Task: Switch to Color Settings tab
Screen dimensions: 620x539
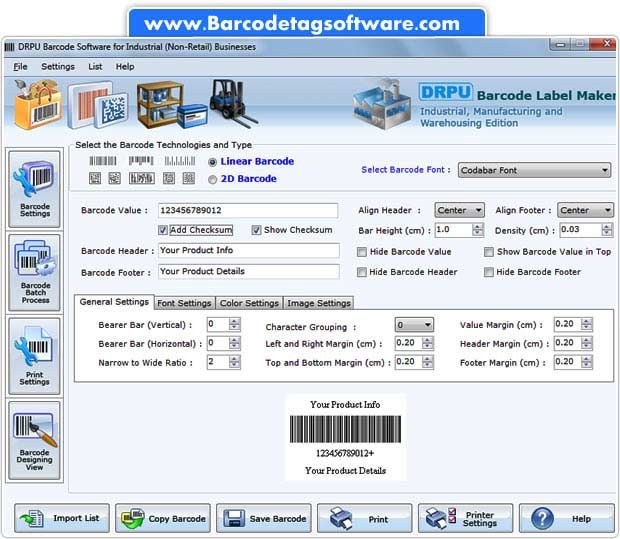Action: [x=249, y=303]
